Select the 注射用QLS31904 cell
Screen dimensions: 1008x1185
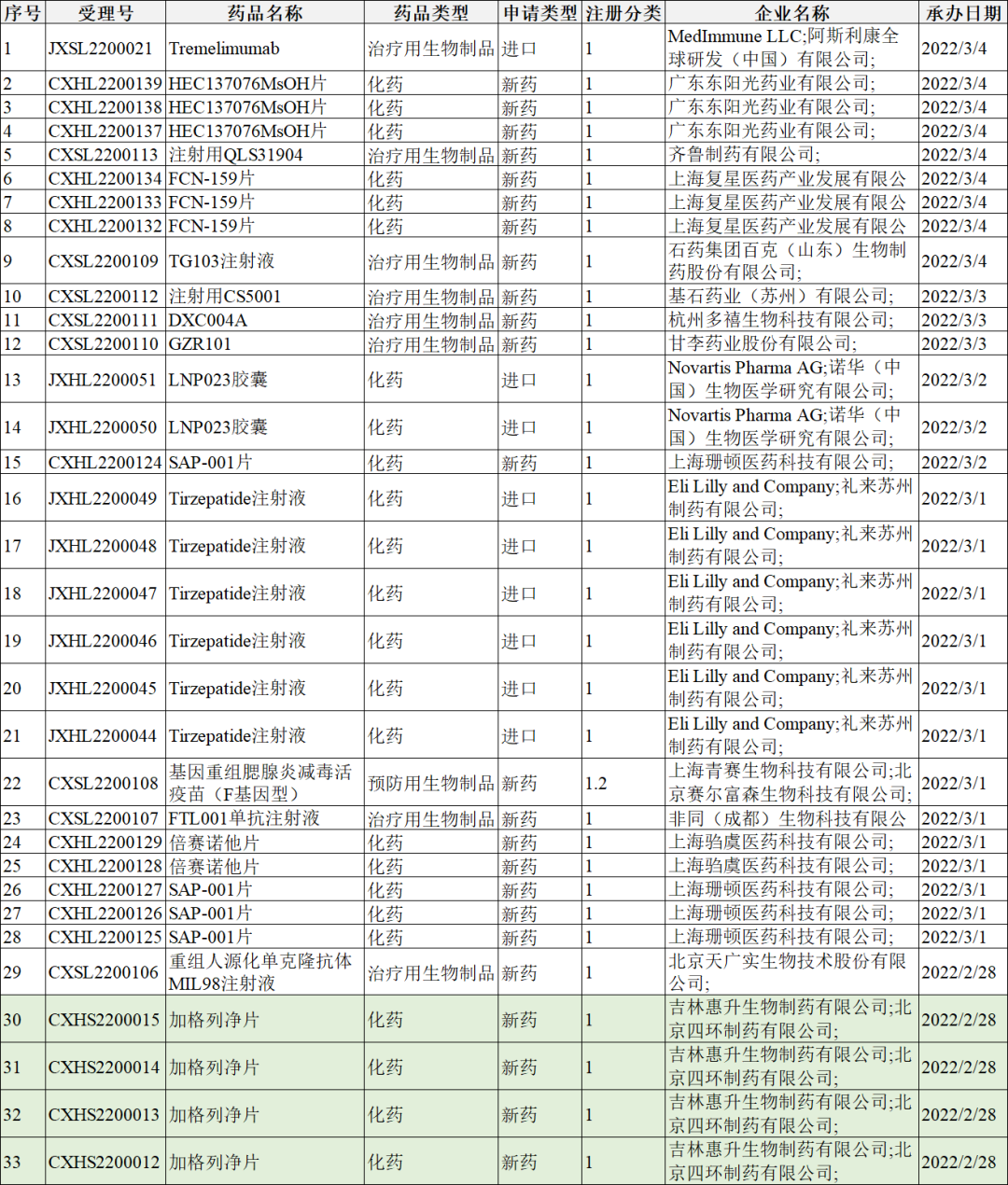pos(265,154)
